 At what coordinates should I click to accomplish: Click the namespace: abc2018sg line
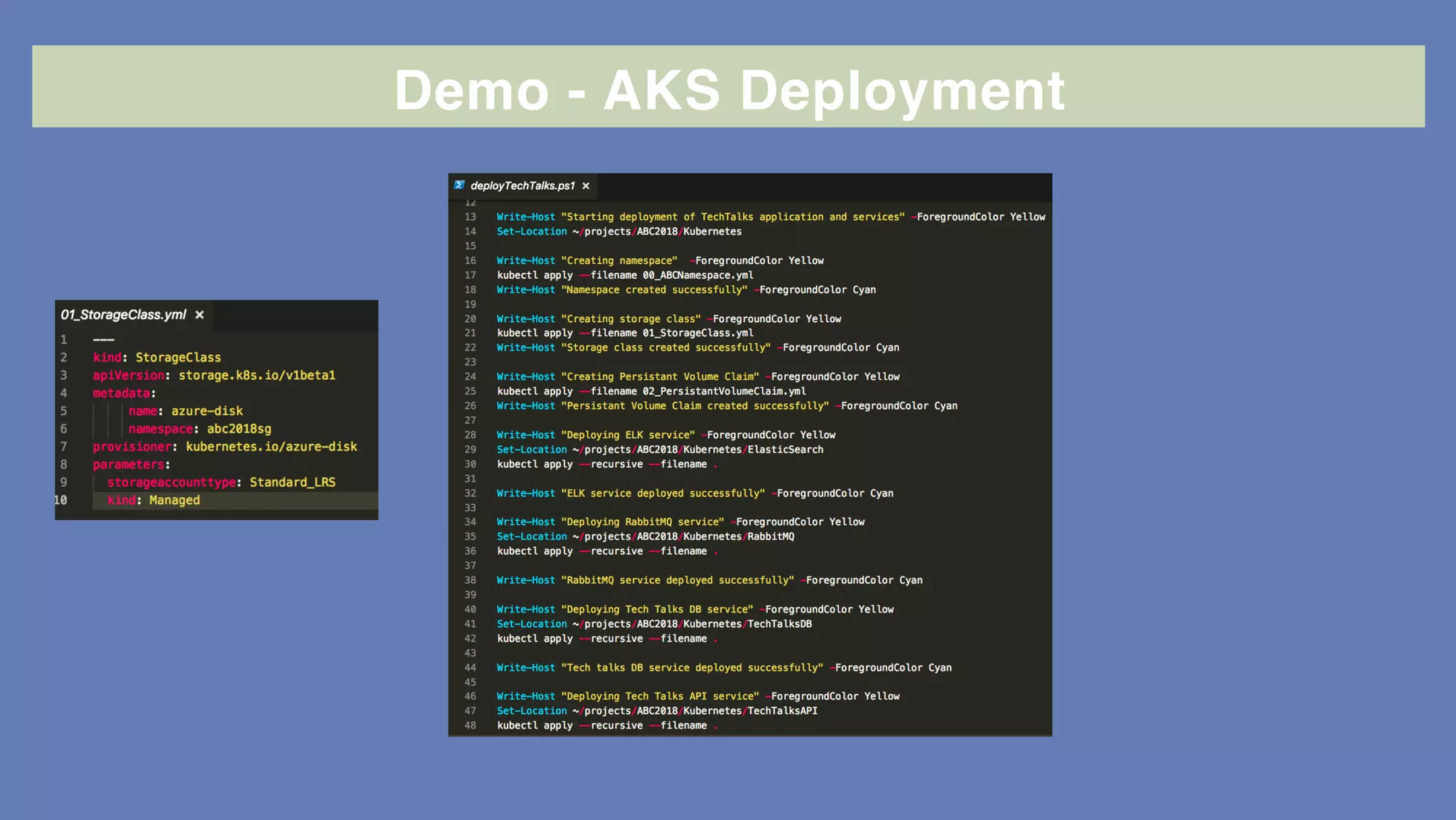(x=200, y=429)
